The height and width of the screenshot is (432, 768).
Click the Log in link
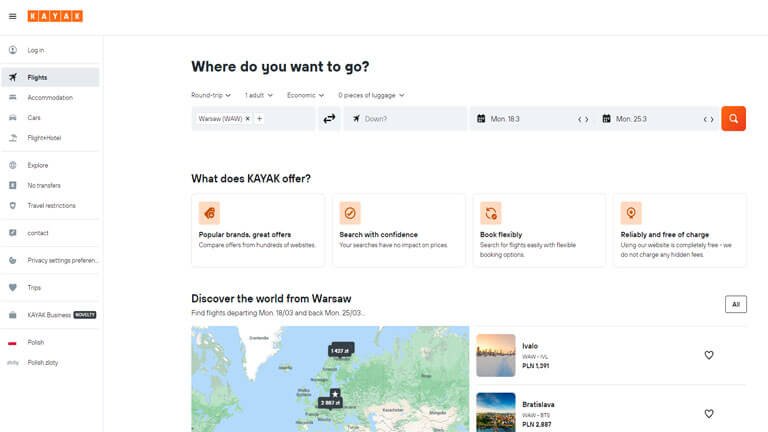tap(36, 50)
